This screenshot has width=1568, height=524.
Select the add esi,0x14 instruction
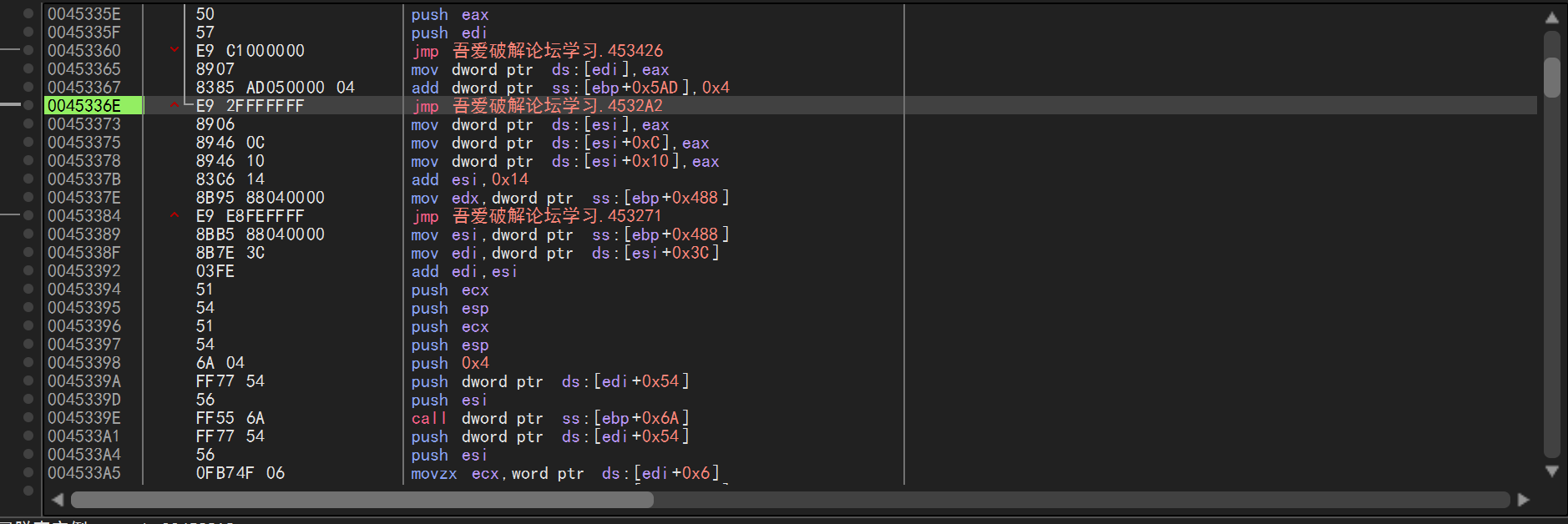pos(469,179)
